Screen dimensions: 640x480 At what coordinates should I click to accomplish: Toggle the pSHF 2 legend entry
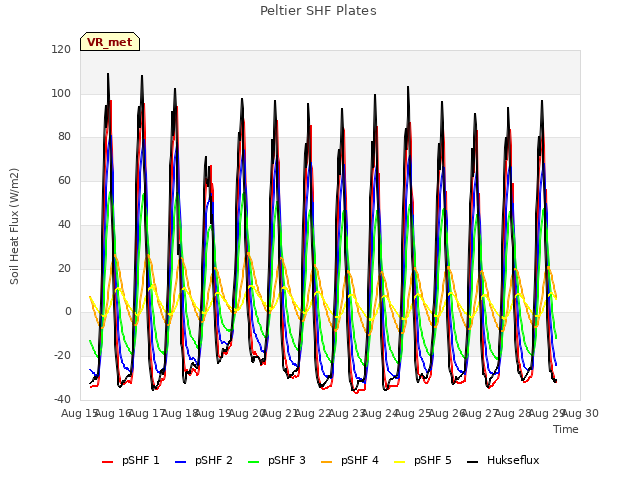204,460
